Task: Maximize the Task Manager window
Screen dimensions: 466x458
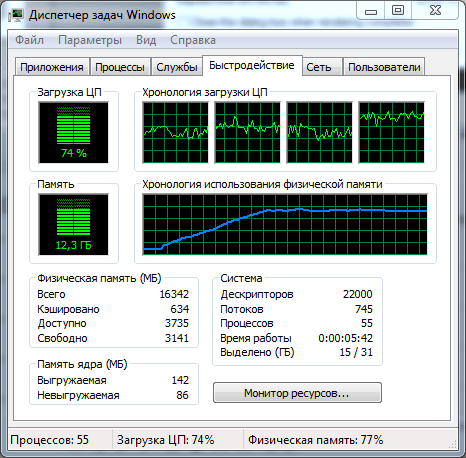Action: pos(398,11)
